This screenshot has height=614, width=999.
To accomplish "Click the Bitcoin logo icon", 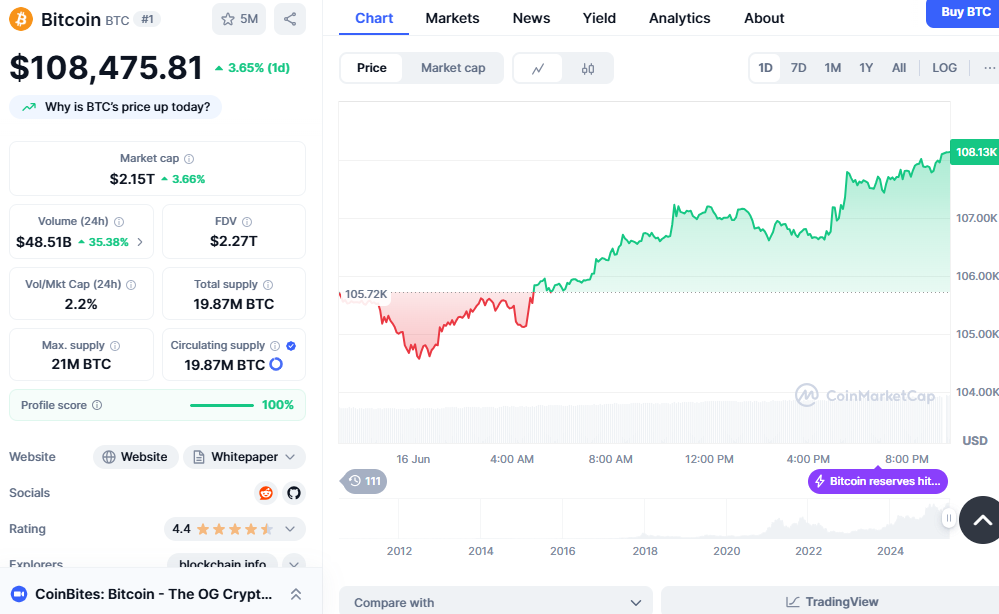I will click(21, 19).
